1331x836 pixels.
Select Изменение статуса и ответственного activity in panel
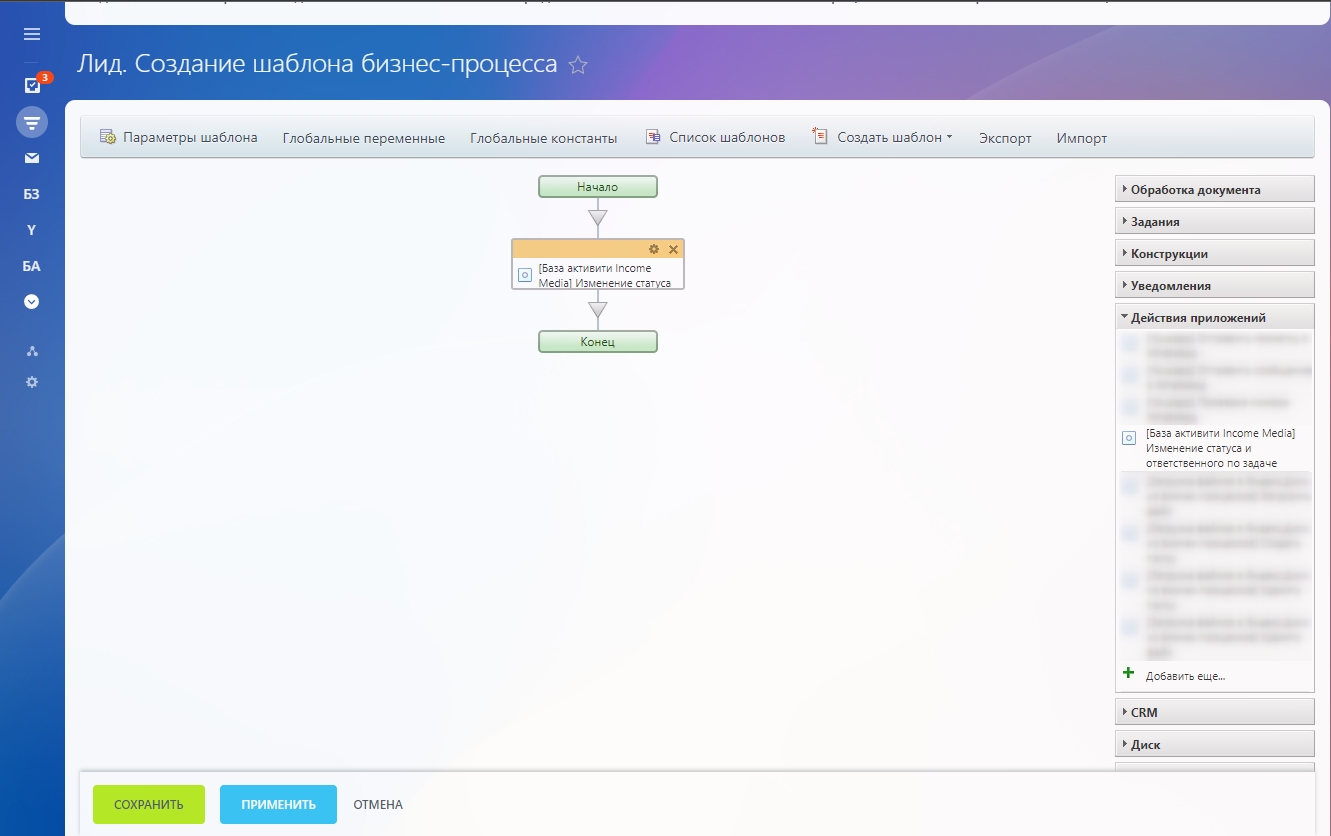pos(1214,448)
